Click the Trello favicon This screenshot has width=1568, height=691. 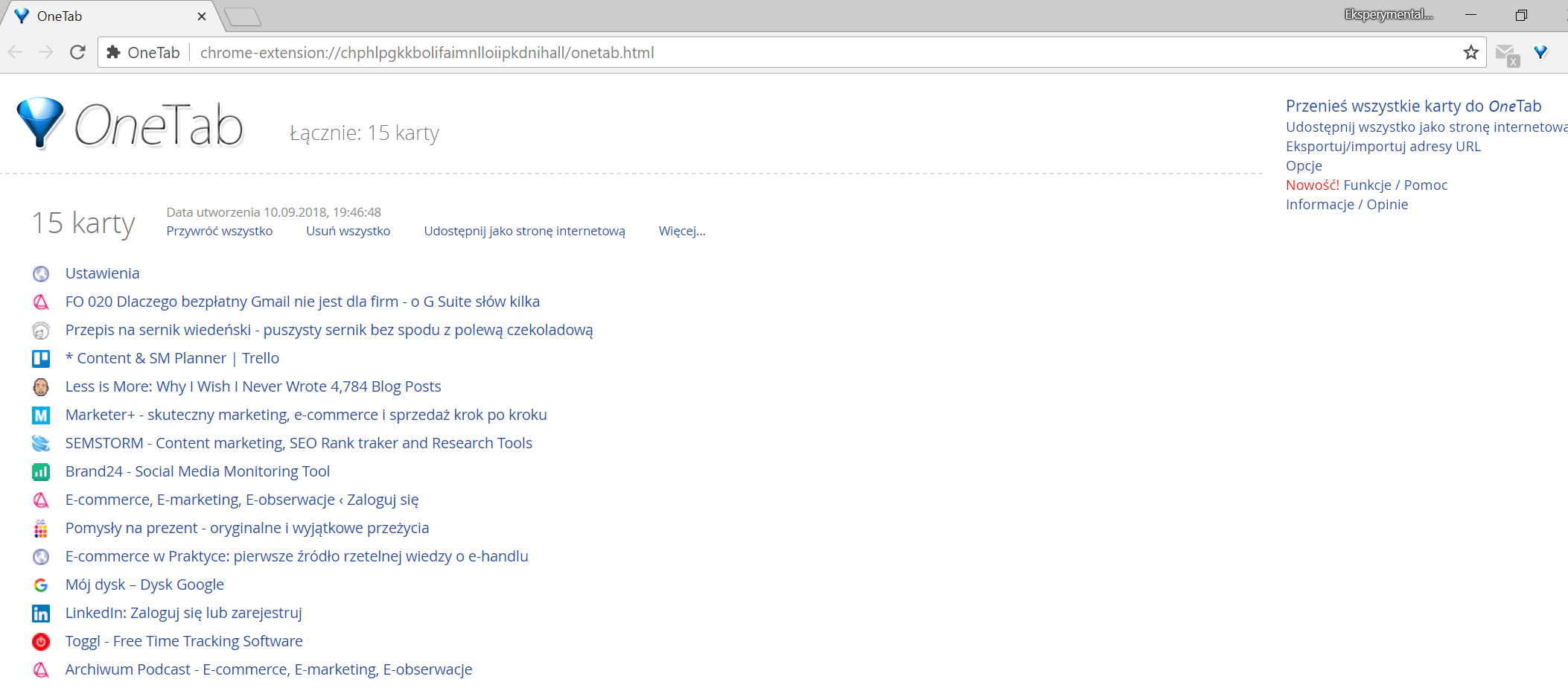41,359
